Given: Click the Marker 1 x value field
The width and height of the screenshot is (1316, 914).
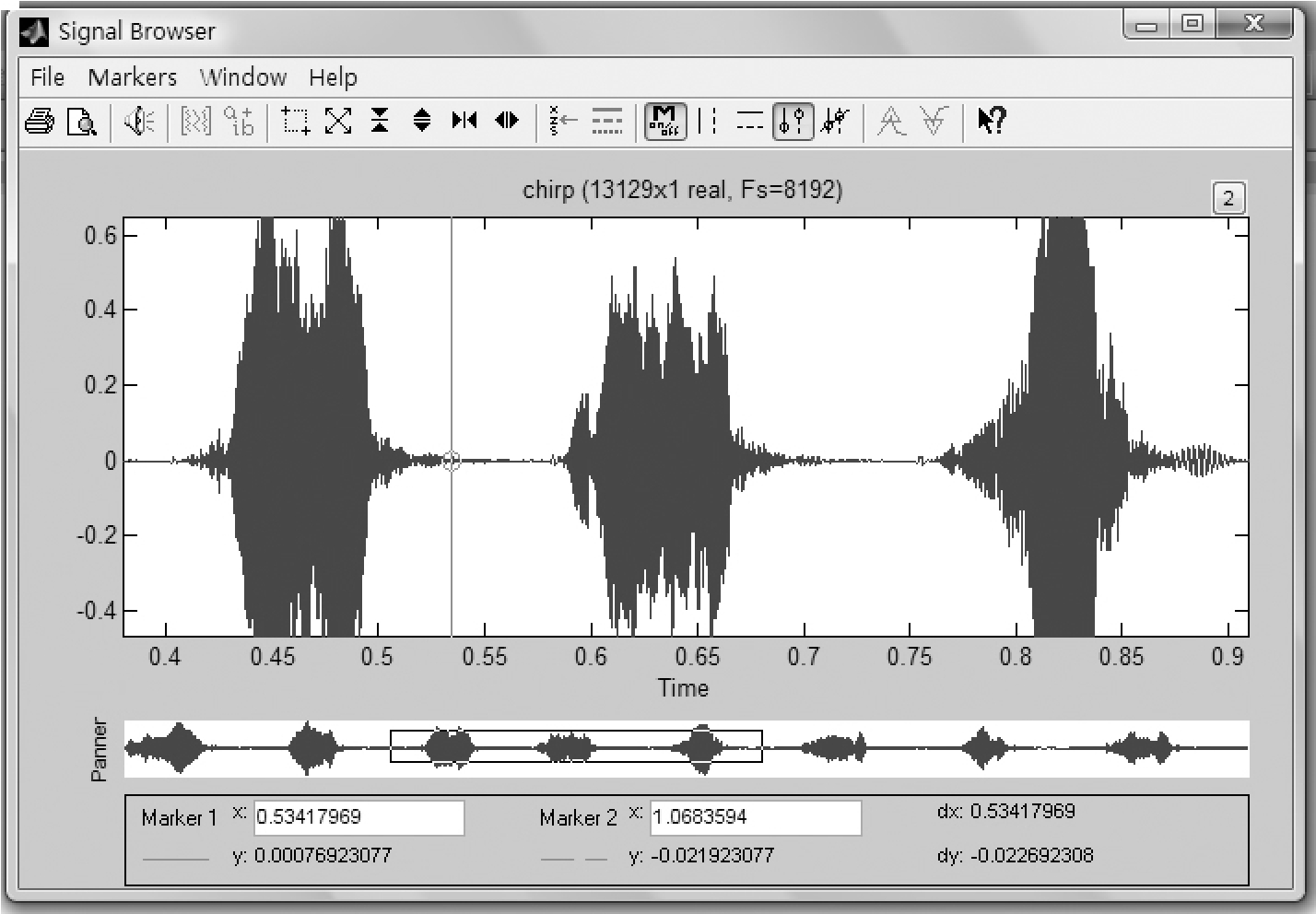Looking at the screenshot, I should tap(358, 817).
